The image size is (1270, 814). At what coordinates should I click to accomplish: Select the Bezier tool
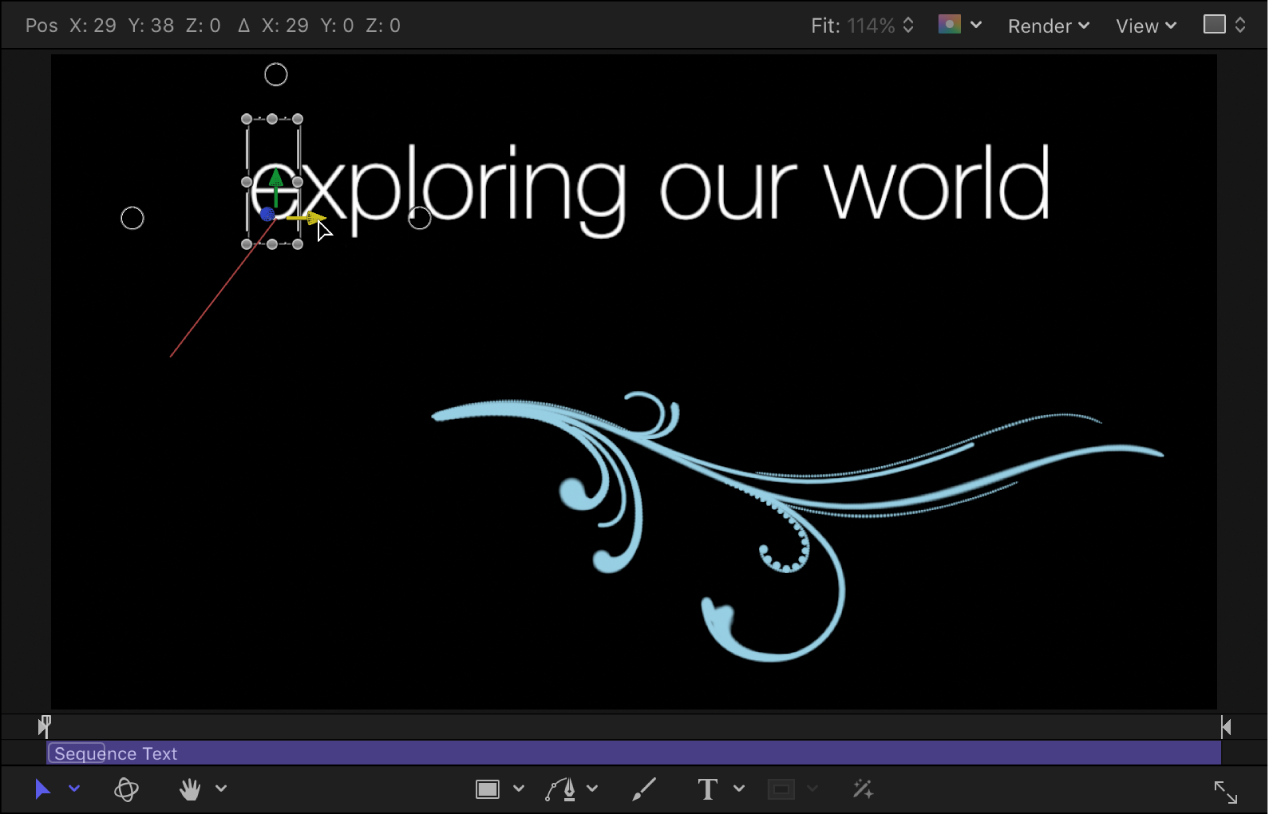565,789
